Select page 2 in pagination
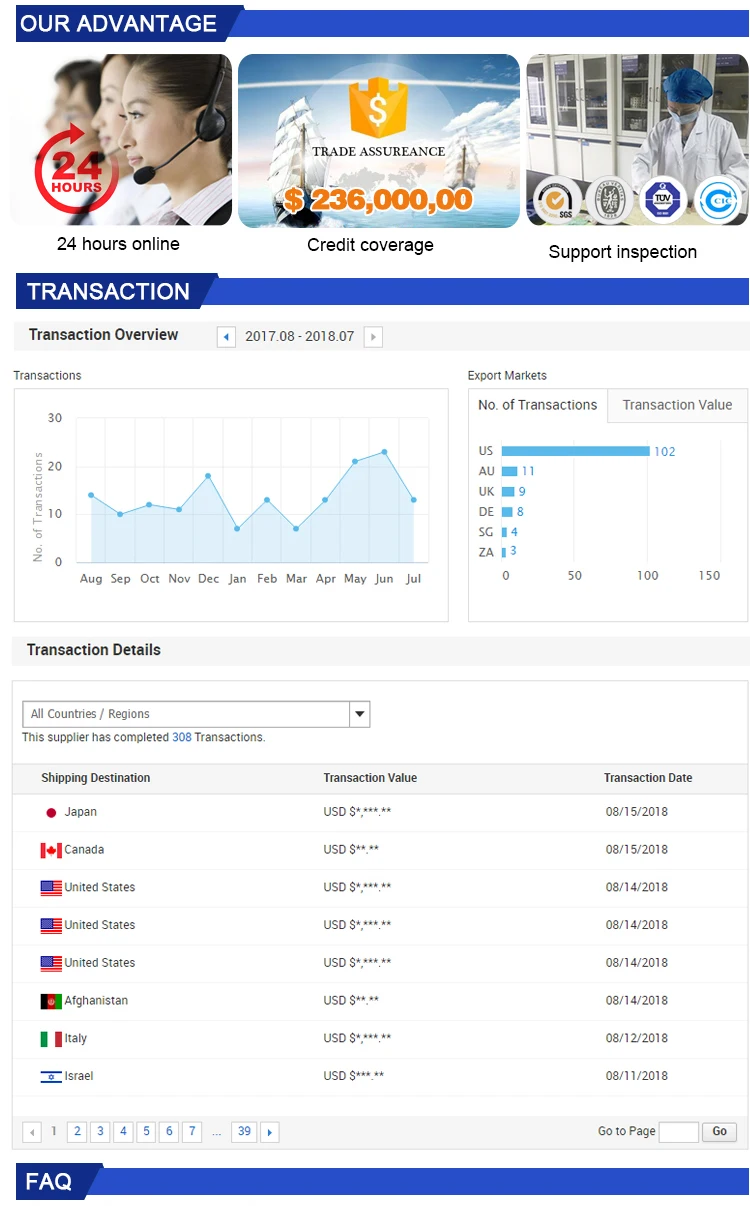The height and width of the screenshot is (1206, 750). [x=77, y=1132]
